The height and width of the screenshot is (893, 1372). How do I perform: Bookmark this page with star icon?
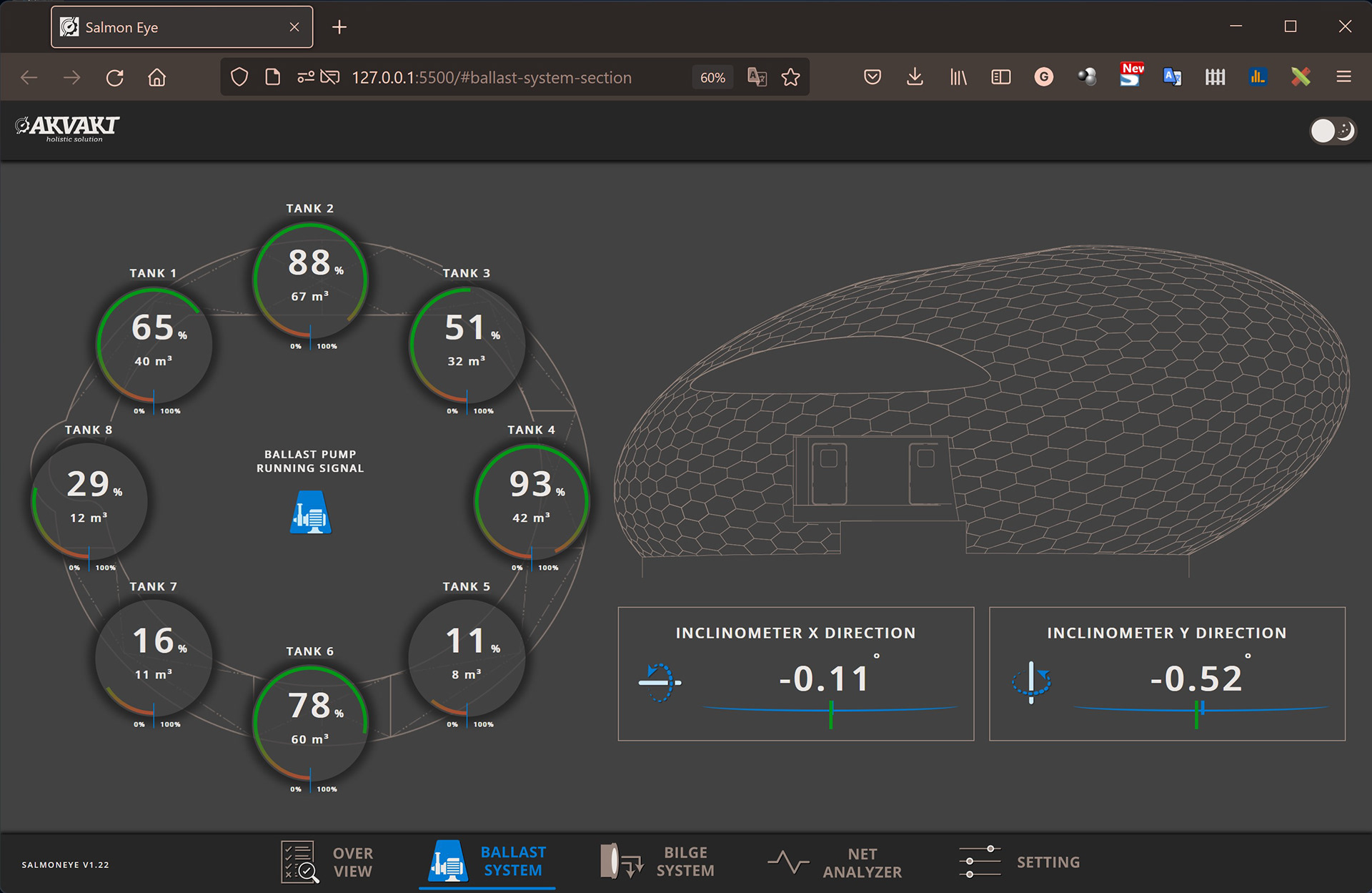(790, 77)
